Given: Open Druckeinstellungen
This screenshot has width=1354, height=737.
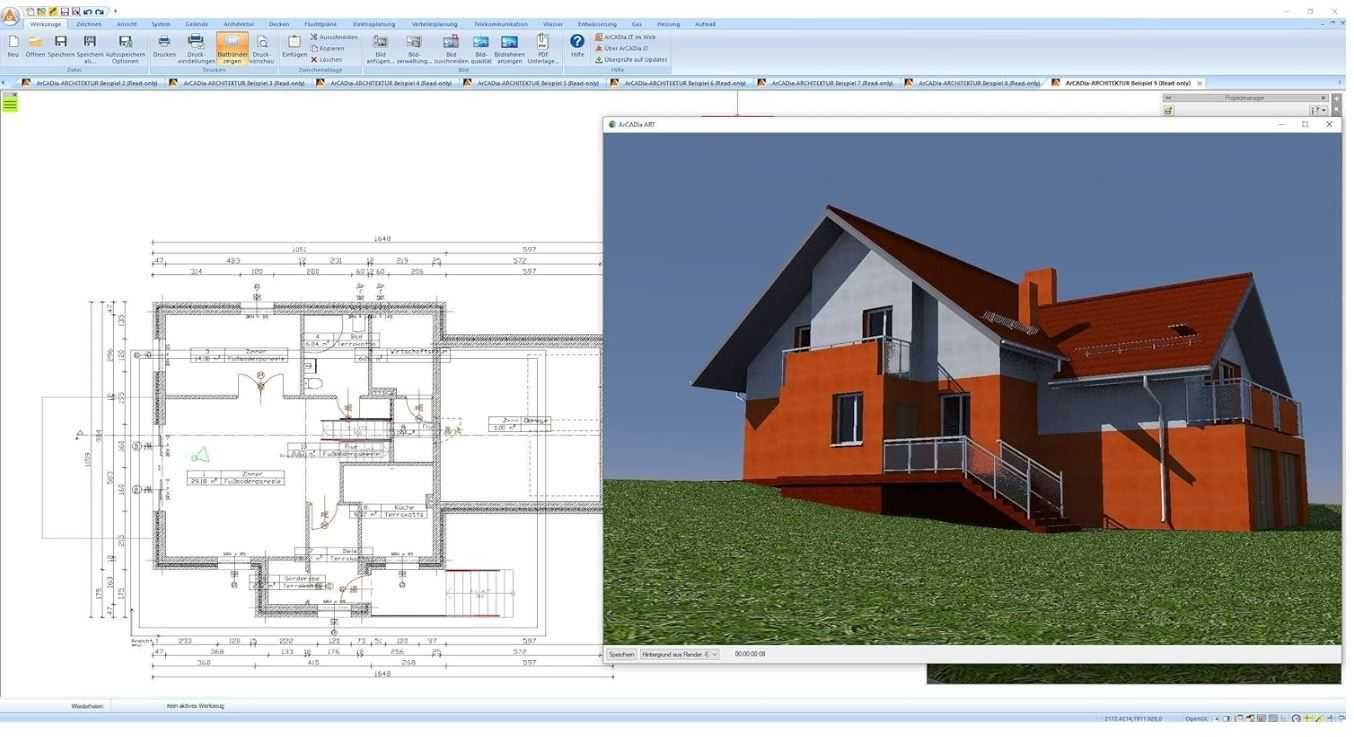Looking at the screenshot, I should pos(196,50).
